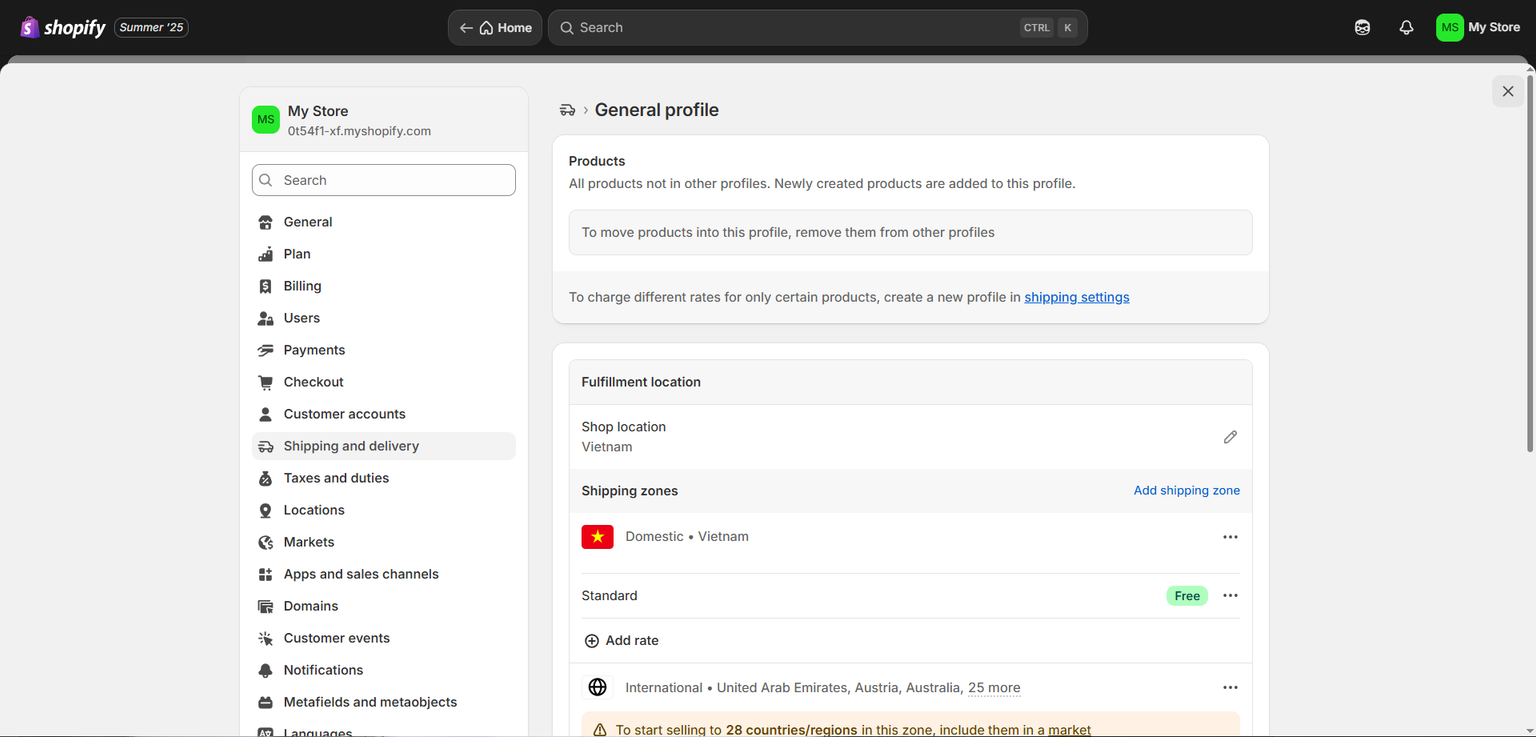Click the Markets globe icon
The width and height of the screenshot is (1536, 737).
click(265, 542)
